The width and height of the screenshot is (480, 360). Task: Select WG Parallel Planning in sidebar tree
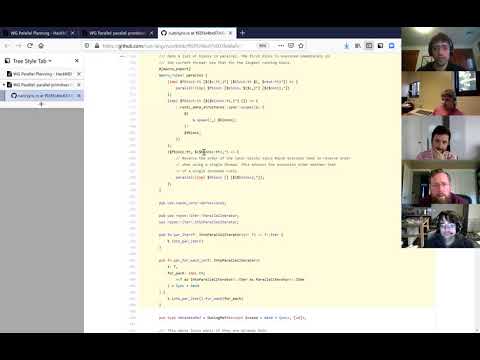pyautogui.click(x=42, y=74)
